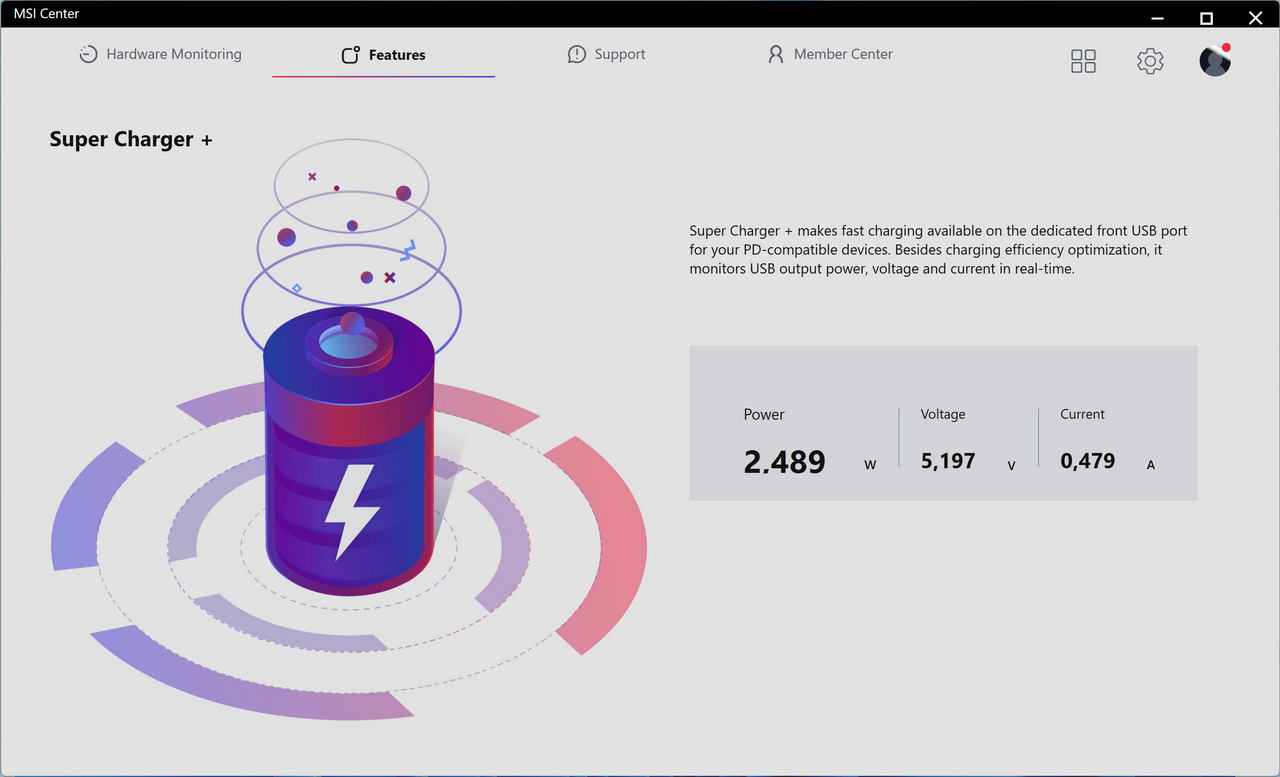Go to the Member Center tab
Viewport: 1280px width, 777px height.
tap(842, 55)
